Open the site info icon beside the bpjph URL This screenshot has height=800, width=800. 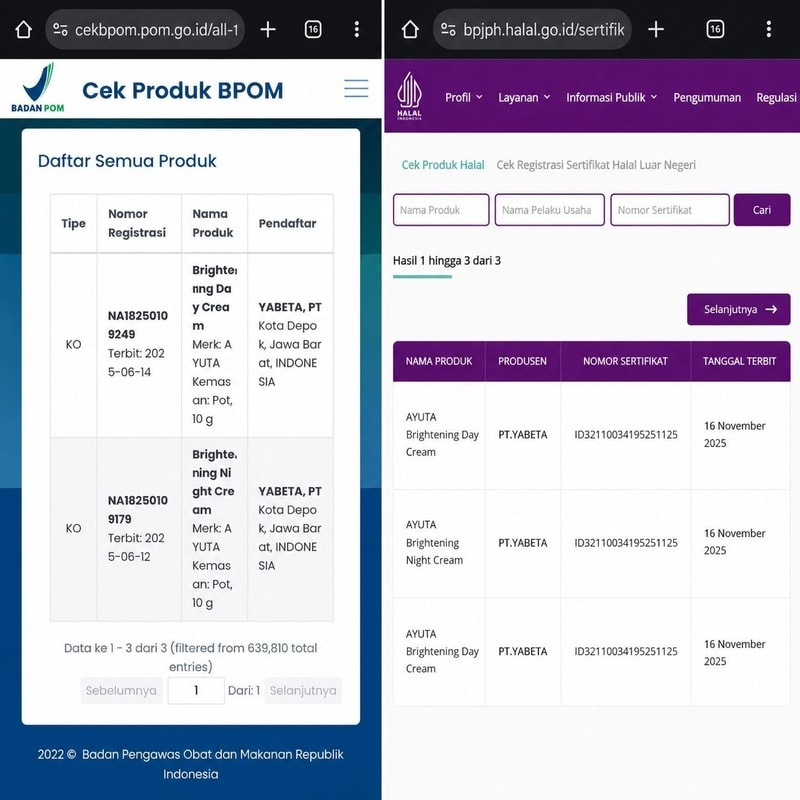pos(448,30)
